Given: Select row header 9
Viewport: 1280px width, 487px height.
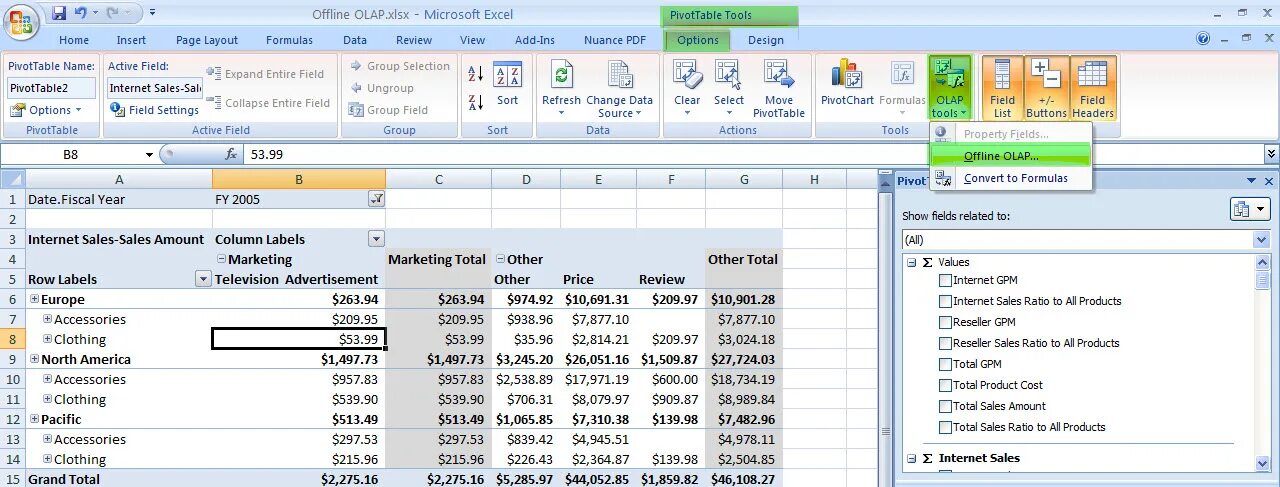Looking at the screenshot, I should (12, 359).
